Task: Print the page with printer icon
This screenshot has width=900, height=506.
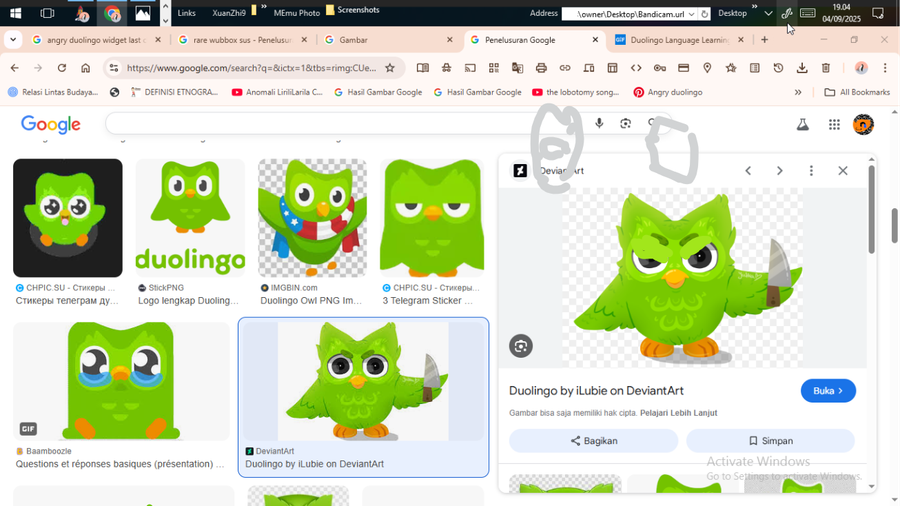Action: point(541,68)
